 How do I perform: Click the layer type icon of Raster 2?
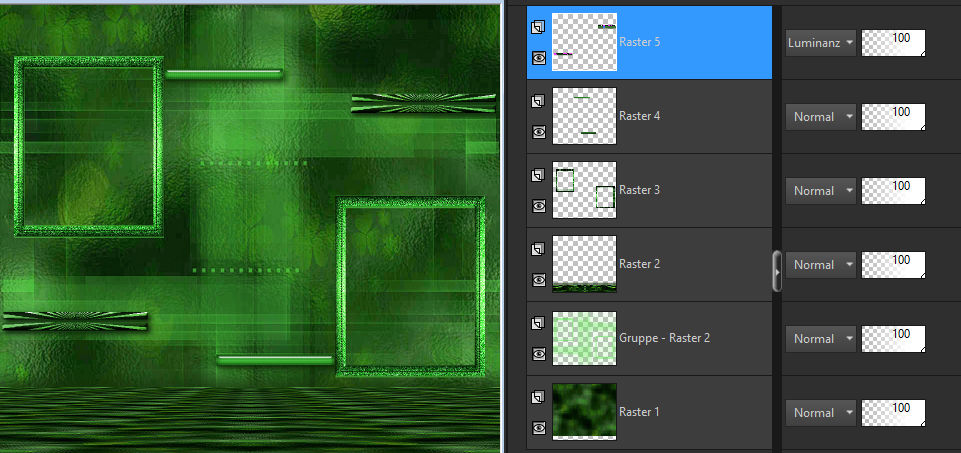[538, 249]
